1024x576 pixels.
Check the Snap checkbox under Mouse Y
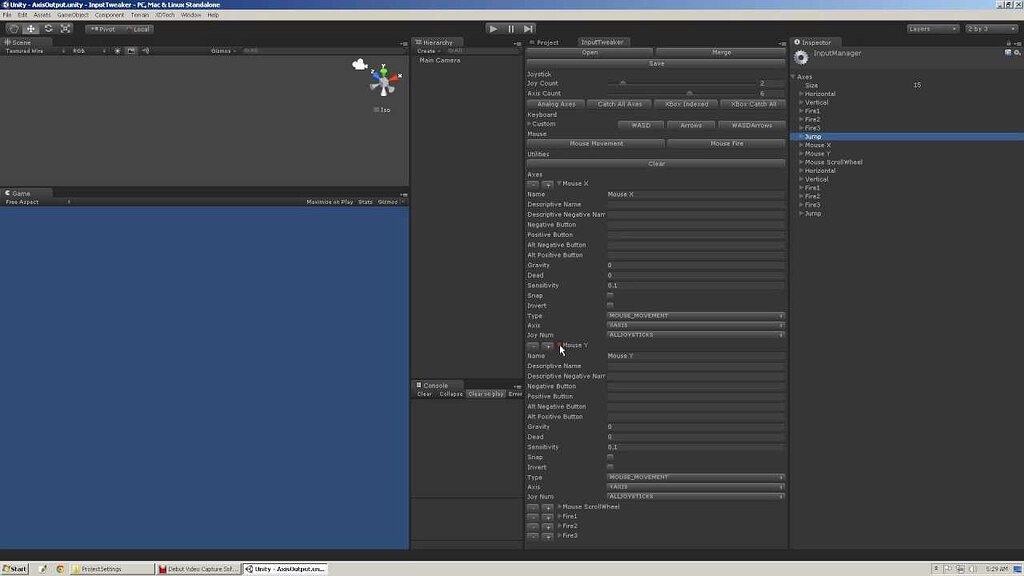click(x=610, y=457)
